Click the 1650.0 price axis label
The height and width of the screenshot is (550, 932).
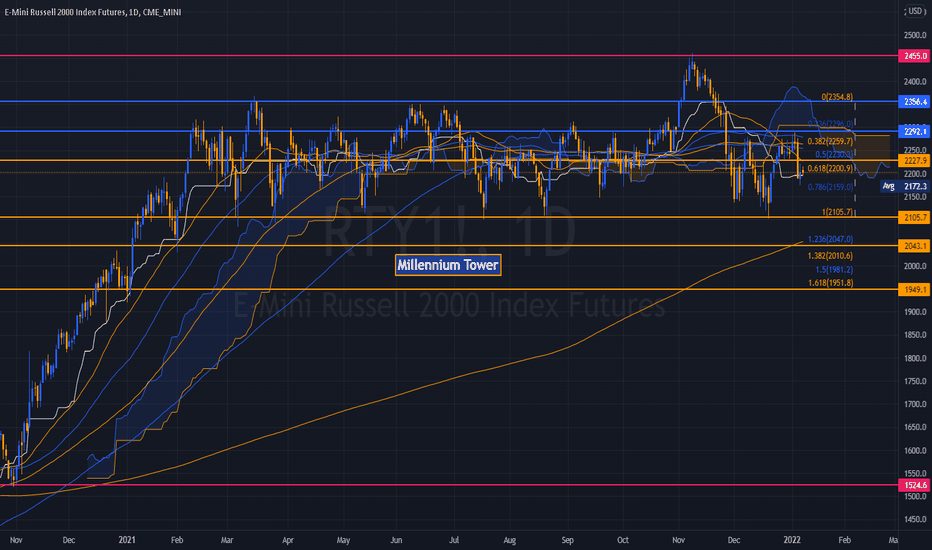click(x=915, y=428)
